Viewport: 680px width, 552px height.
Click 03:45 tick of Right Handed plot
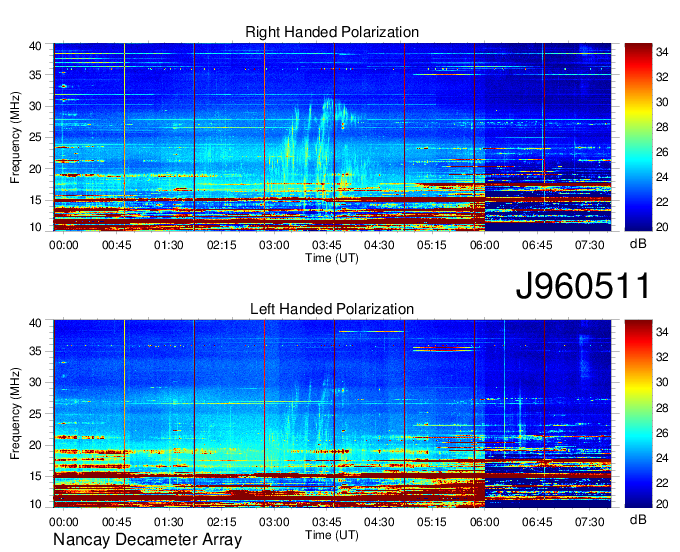(327, 245)
